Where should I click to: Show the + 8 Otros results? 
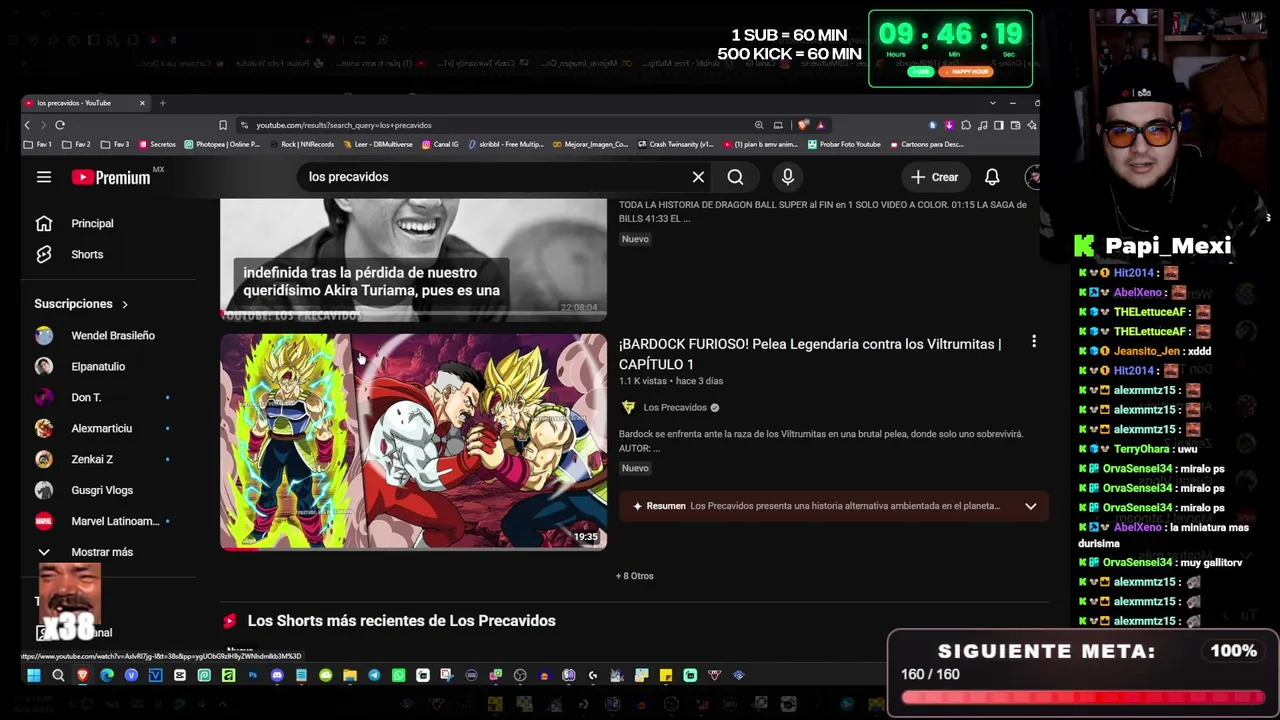tap(635, 576)
